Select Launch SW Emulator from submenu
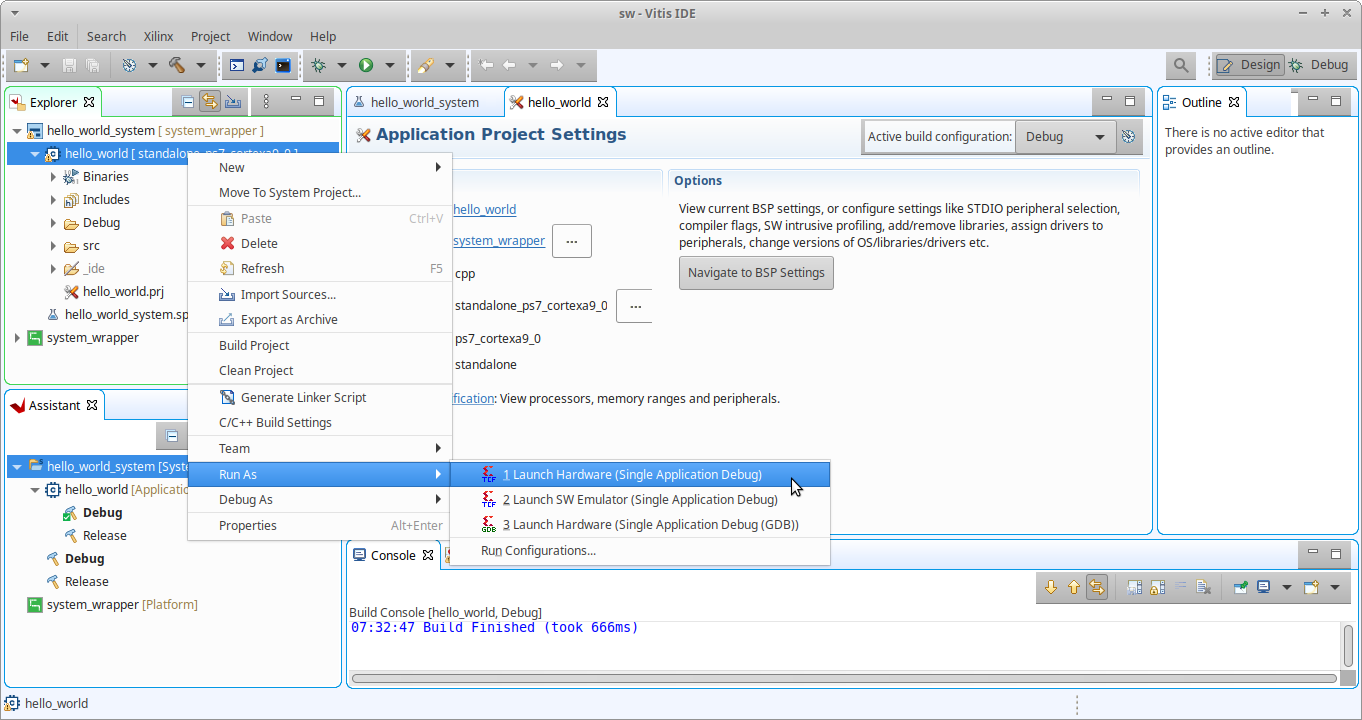 tap(639, 500)
